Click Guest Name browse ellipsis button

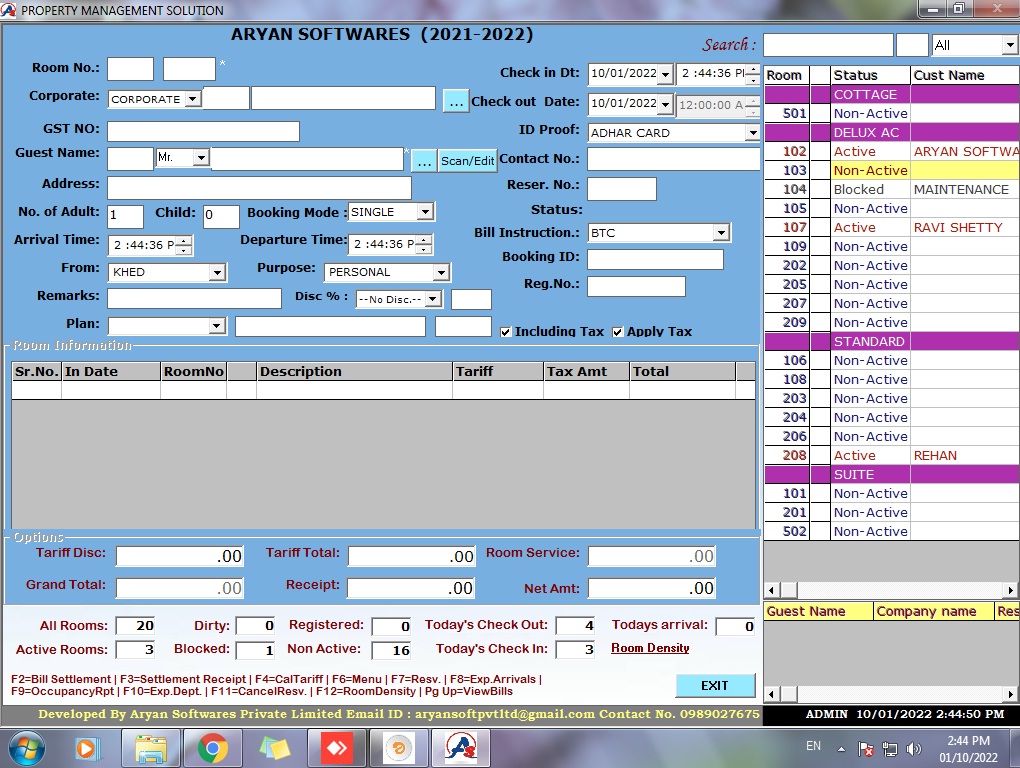[424, 161]
